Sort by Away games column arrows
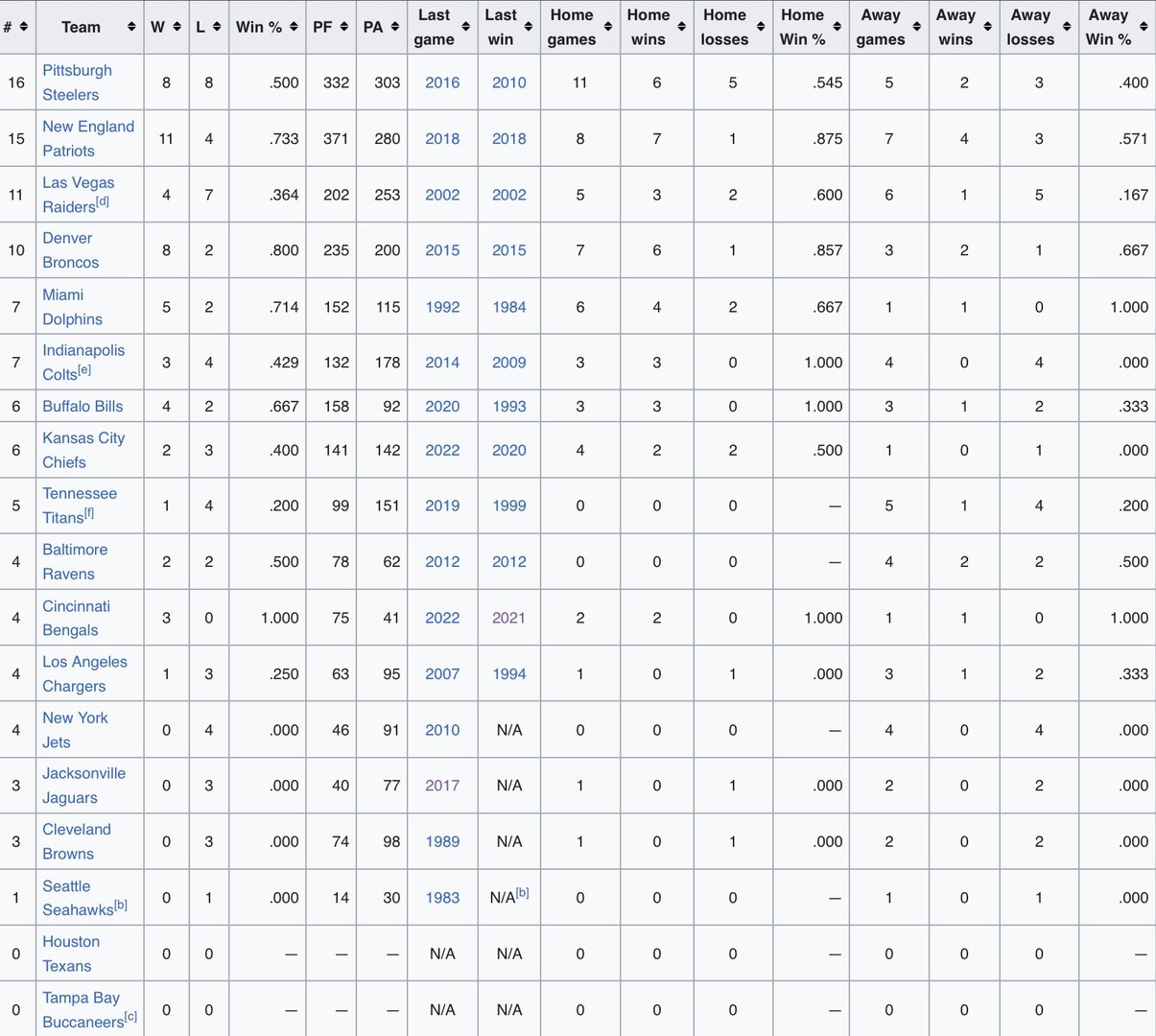Screen dimensions: 1156x1036 click(916, 27)
